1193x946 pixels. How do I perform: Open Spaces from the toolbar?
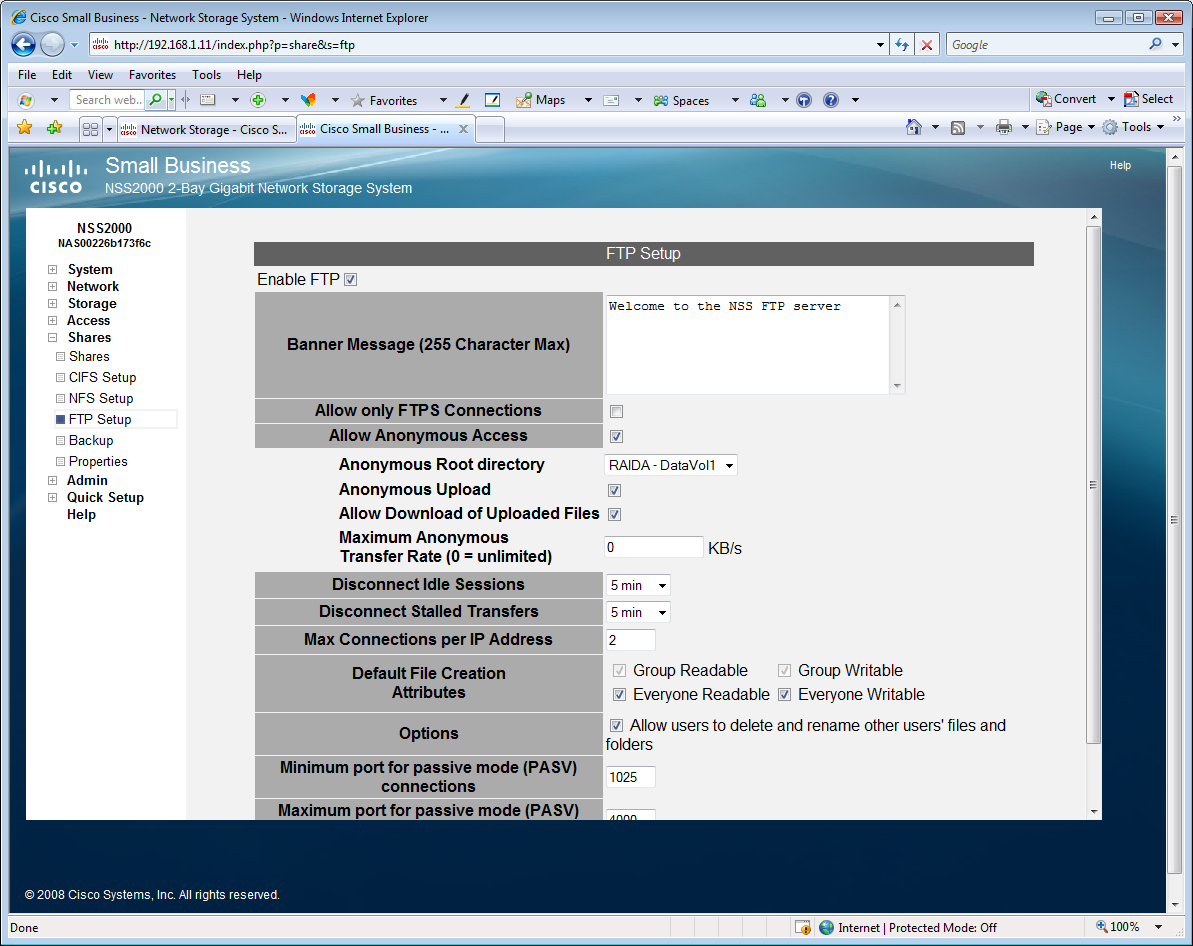tap(682, 100)
